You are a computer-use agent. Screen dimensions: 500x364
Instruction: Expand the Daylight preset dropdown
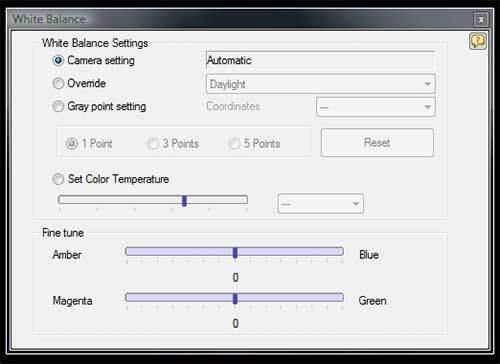[321, 84]
